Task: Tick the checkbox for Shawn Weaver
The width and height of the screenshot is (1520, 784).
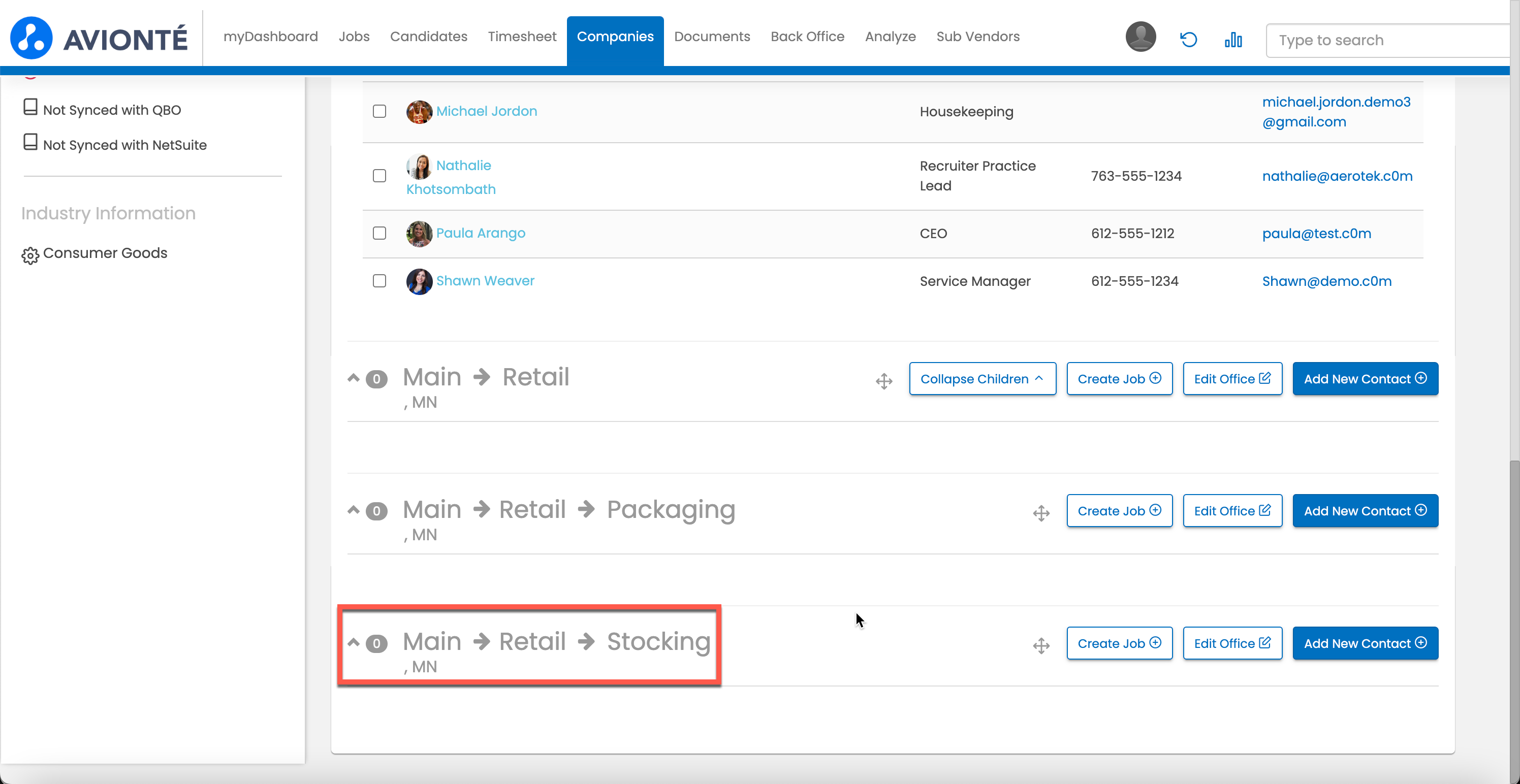Action: pyautogui.click(x=379, y=281)
